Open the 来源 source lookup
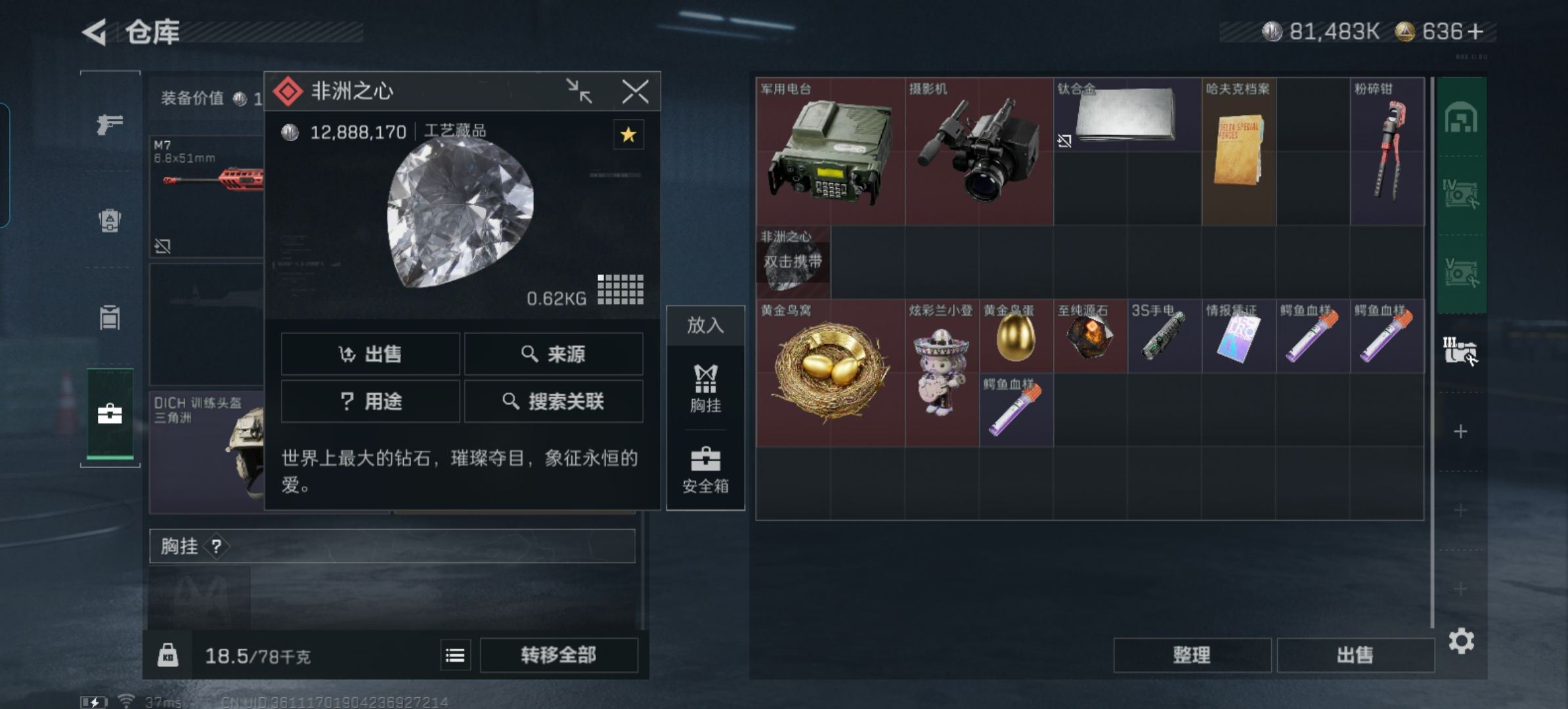This screenshot has width=1568, height=709. click(554, 354)
